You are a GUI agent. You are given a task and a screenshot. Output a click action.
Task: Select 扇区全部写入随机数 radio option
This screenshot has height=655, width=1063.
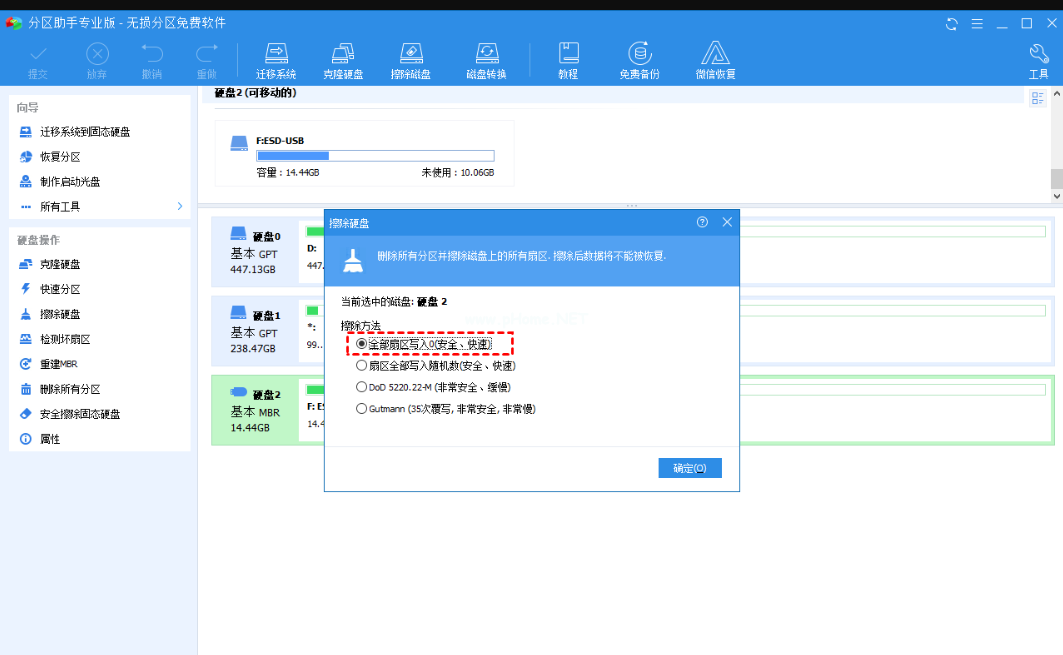tap(362, 365)
